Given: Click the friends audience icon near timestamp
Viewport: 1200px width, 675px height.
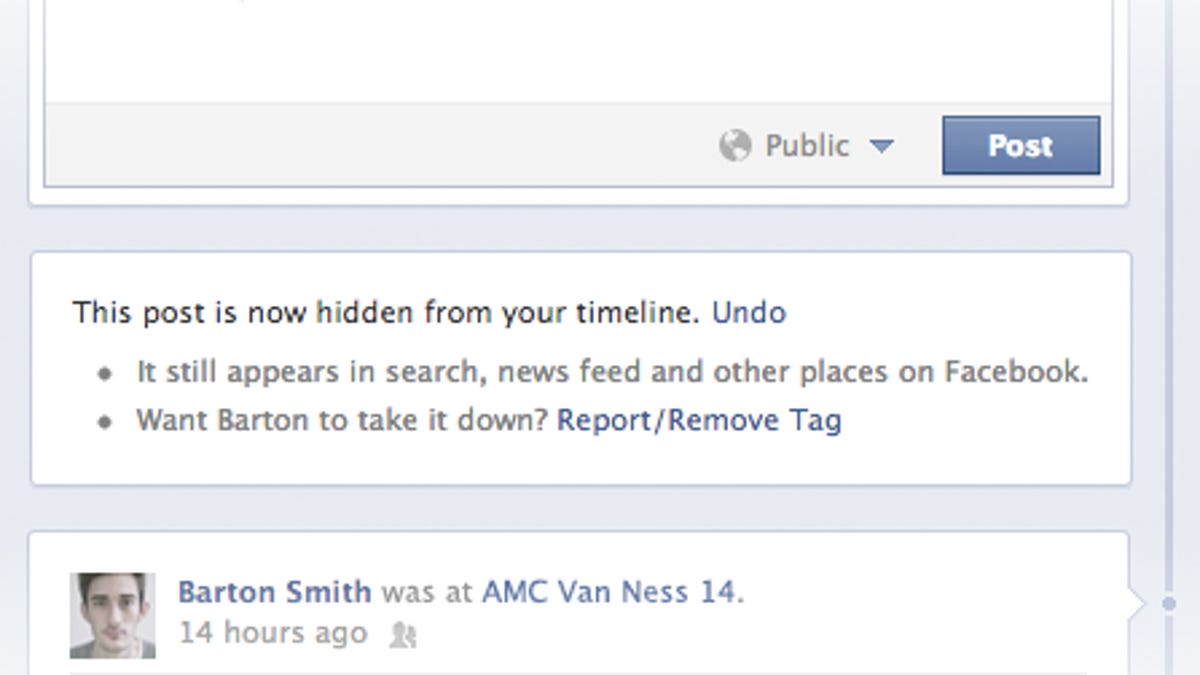Looking at the screenshot, I should [x=402, y=635].
